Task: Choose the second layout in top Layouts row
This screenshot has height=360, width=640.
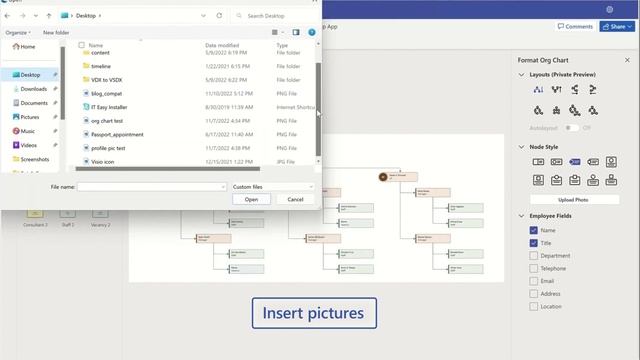Action: (x=556, y=89)
